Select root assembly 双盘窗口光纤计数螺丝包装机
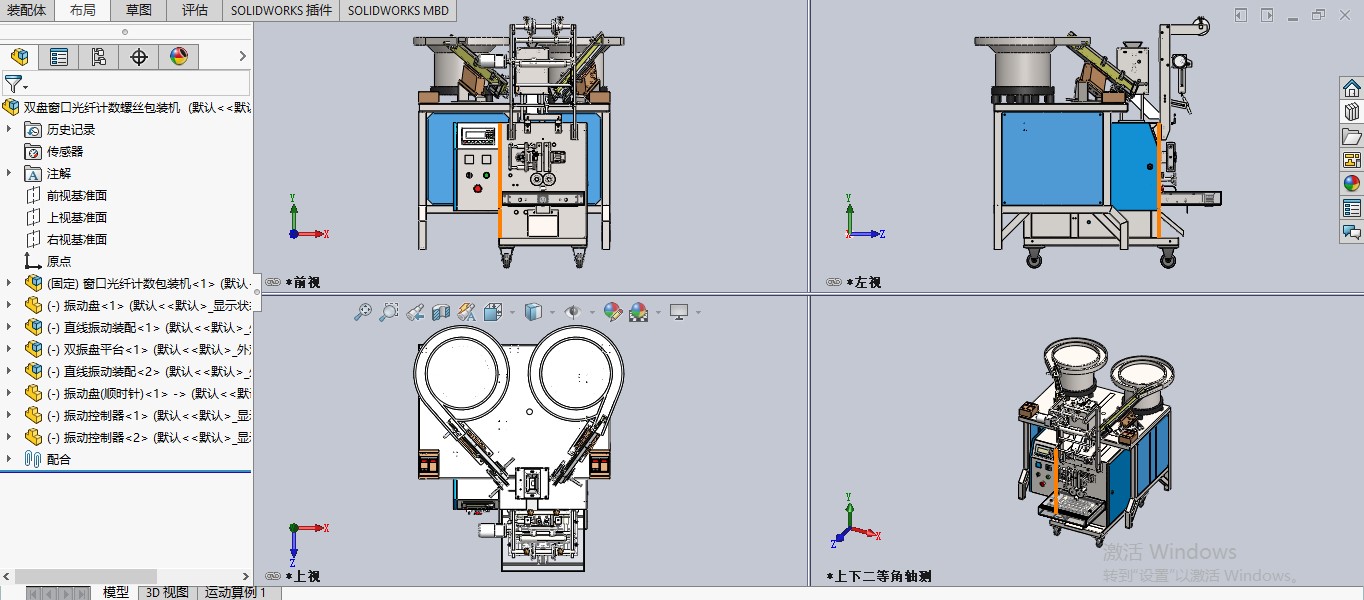 pos(128,107)
